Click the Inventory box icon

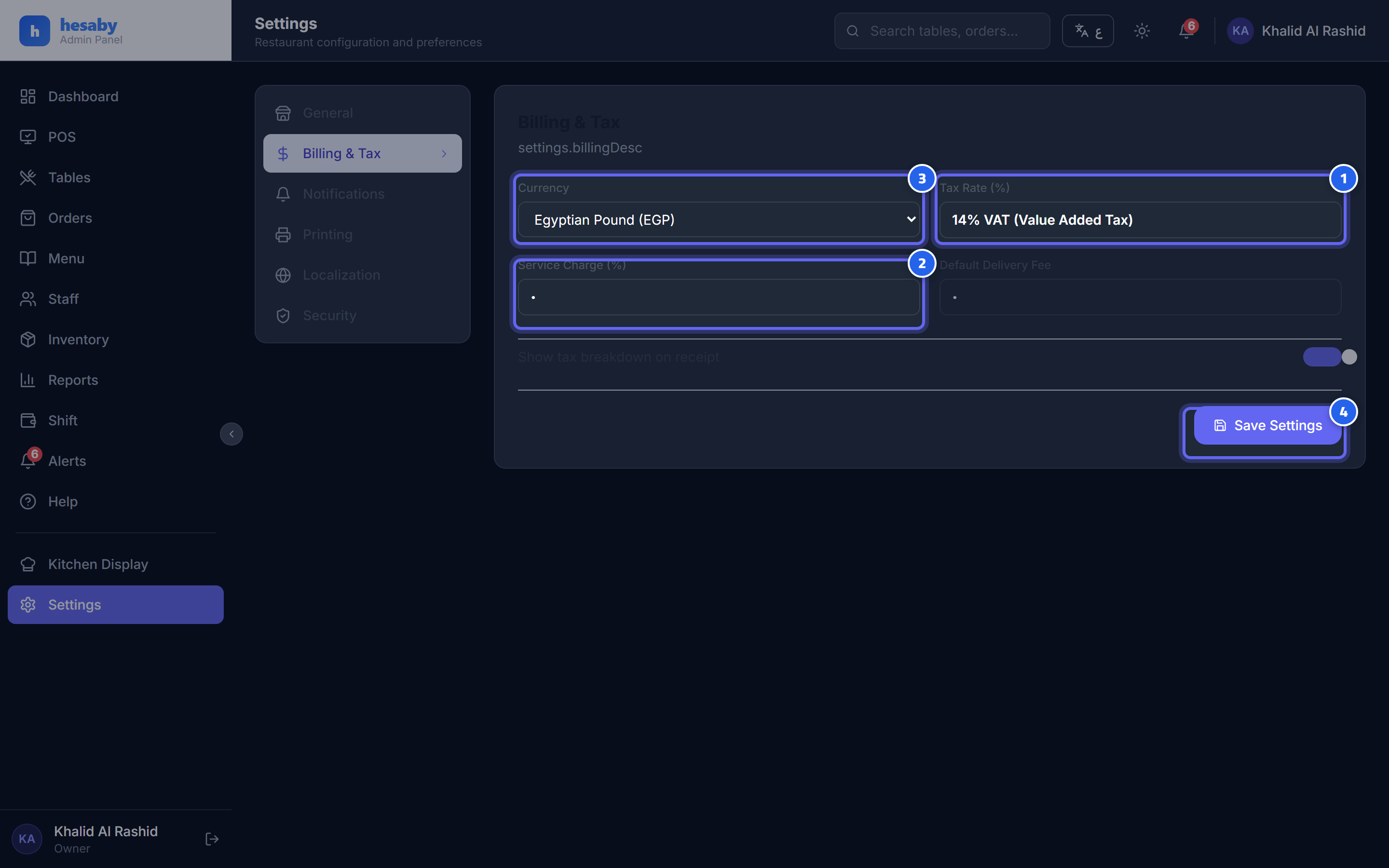(x=27, y=339)
